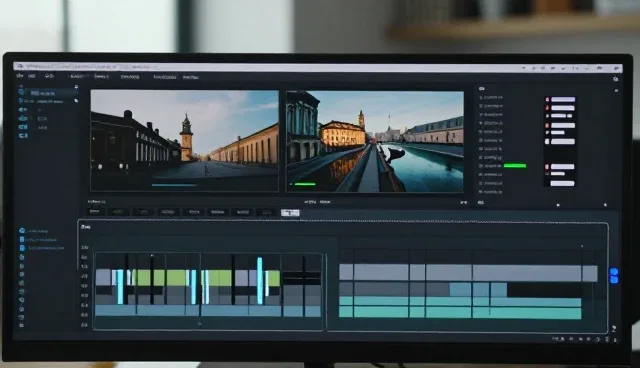Switch to the highlighted white tab below the previews
Viewport: 640px width, 368px height.
290,213
